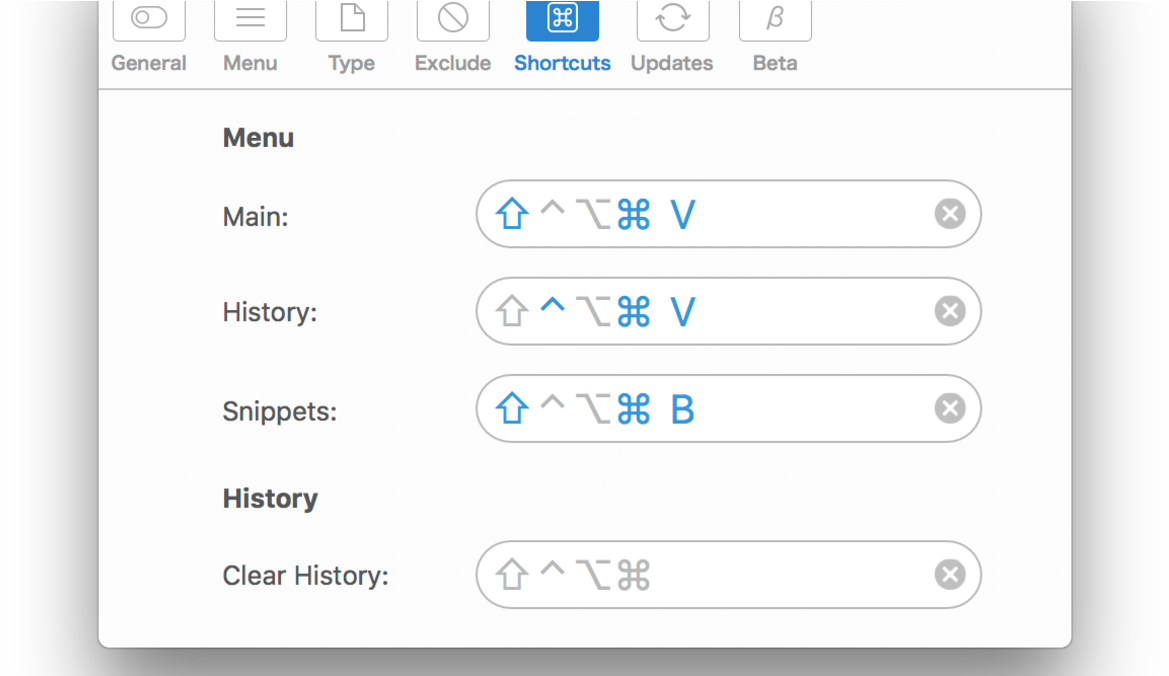Toggle Shift modifier in Main shortcut
This screenshot has height=676, width=1169.
click(x=512, y=214)
